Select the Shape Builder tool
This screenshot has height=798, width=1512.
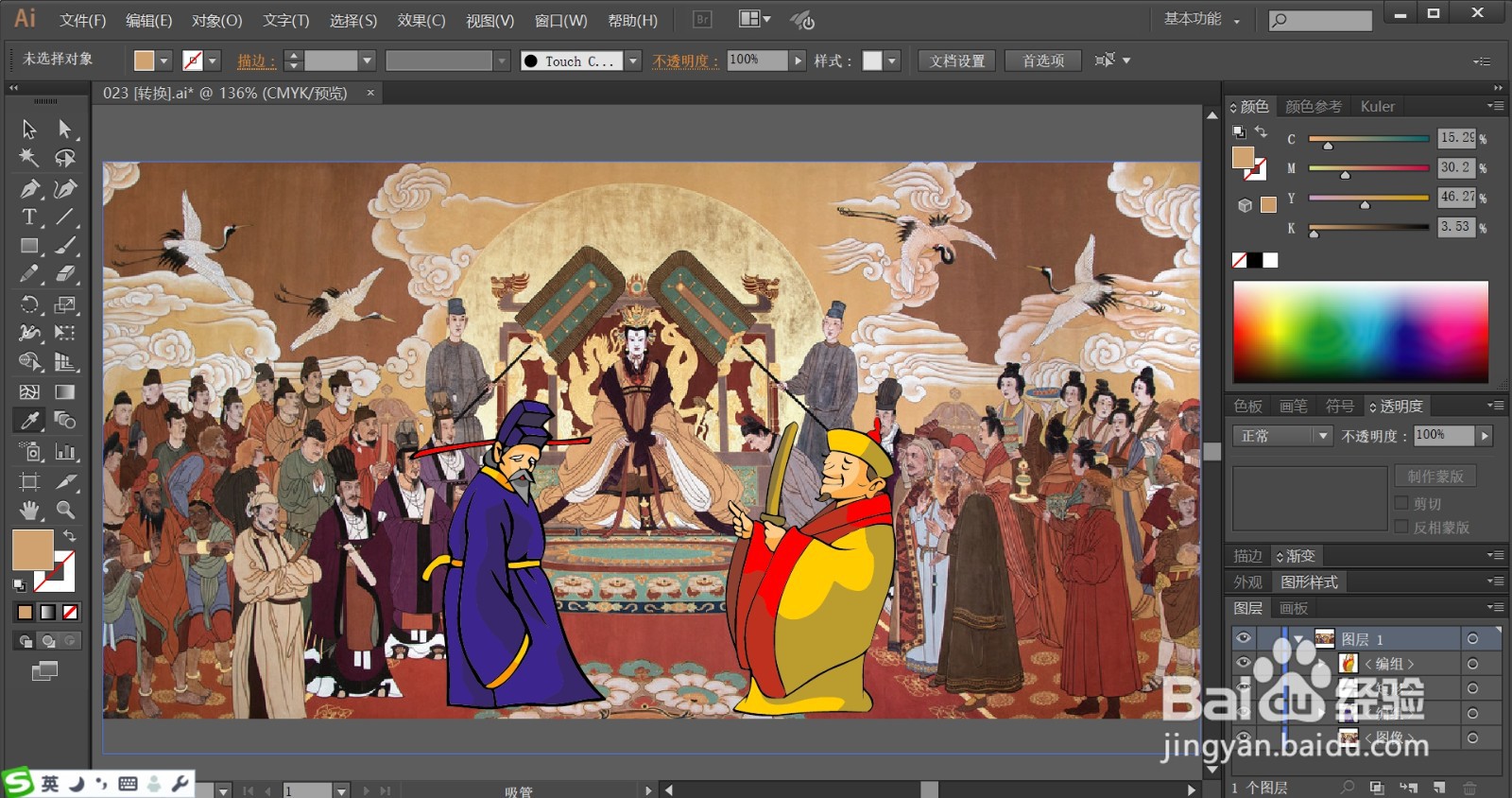[x=29, y=362]
